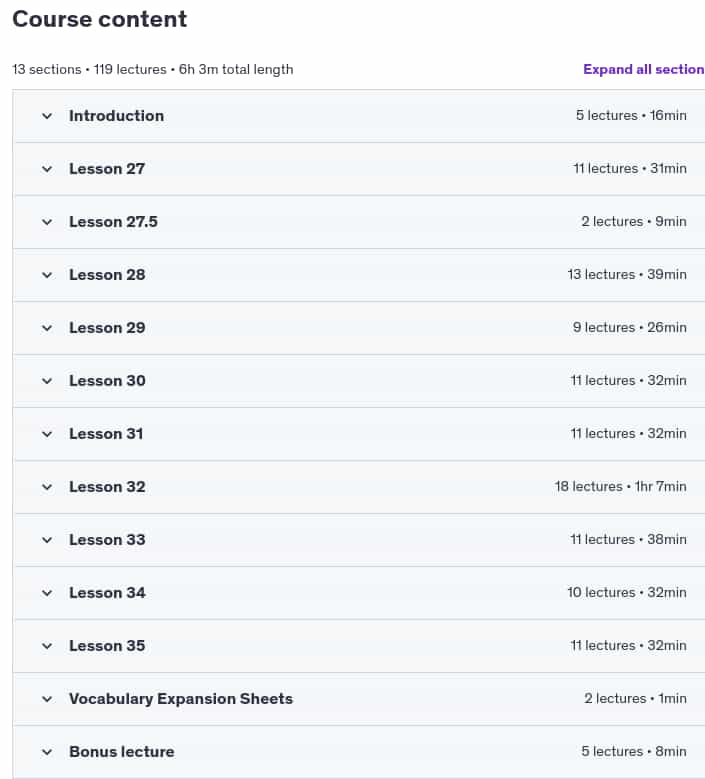Select the Lesson 32 title
Screen dimensions: 705x779
(107, 487)
